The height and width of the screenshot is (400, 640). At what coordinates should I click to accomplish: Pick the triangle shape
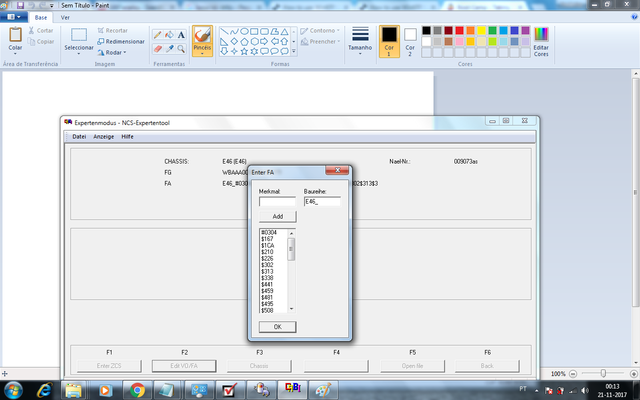284,31
